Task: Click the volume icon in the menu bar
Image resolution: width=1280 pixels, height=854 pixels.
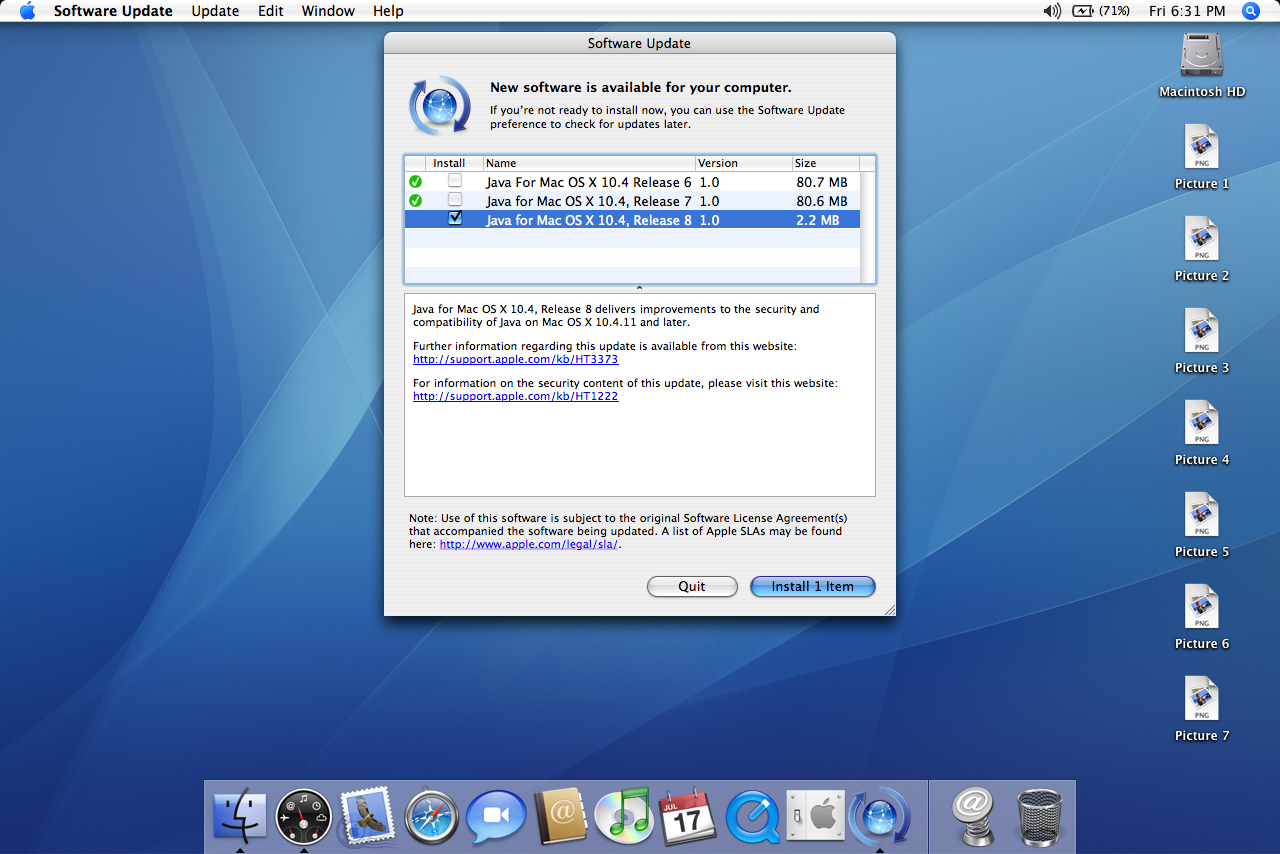Action: pos(1051,11)
